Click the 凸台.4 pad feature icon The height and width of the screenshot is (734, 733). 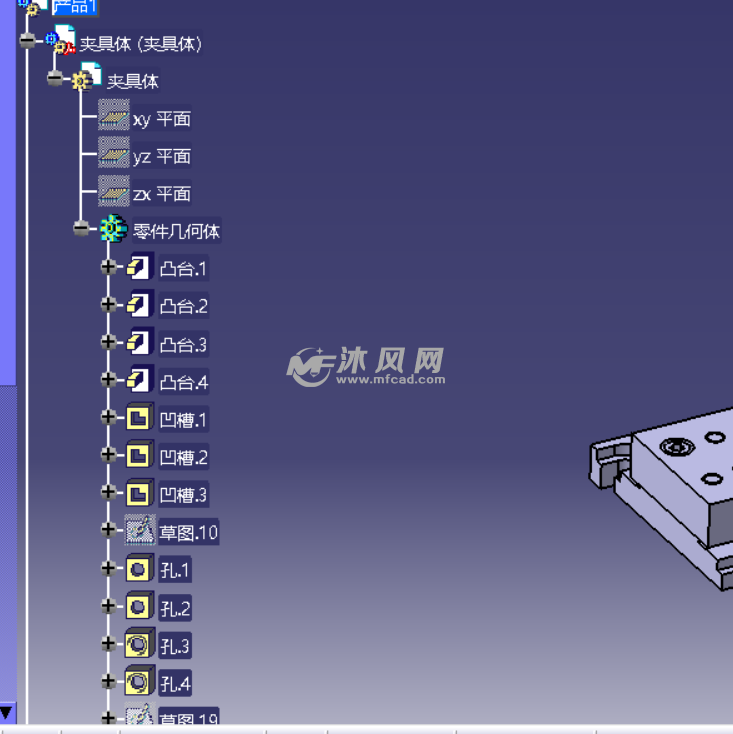point(139,380)
